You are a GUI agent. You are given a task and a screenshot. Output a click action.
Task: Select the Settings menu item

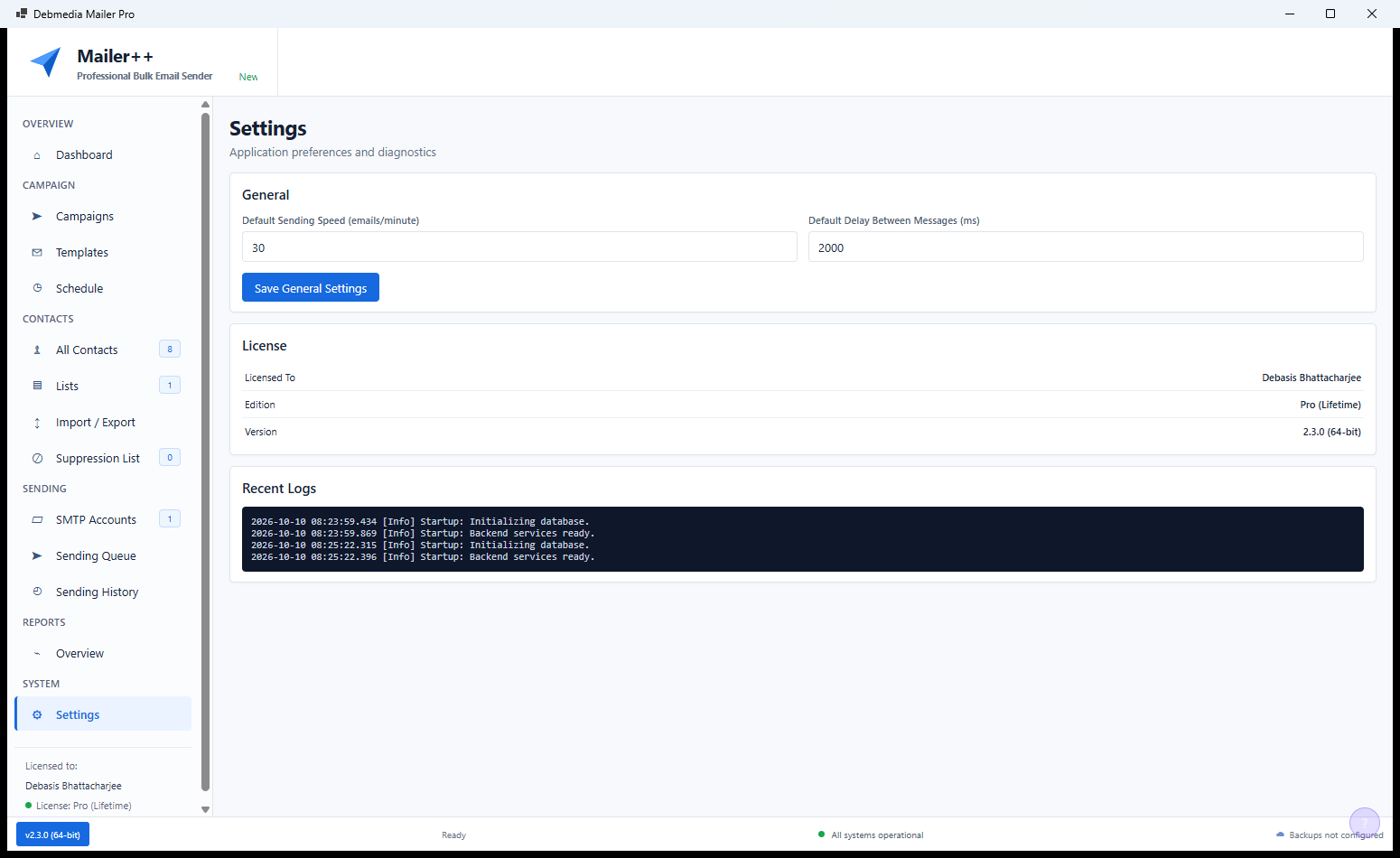pyautogui.click(x=103, y=713)
